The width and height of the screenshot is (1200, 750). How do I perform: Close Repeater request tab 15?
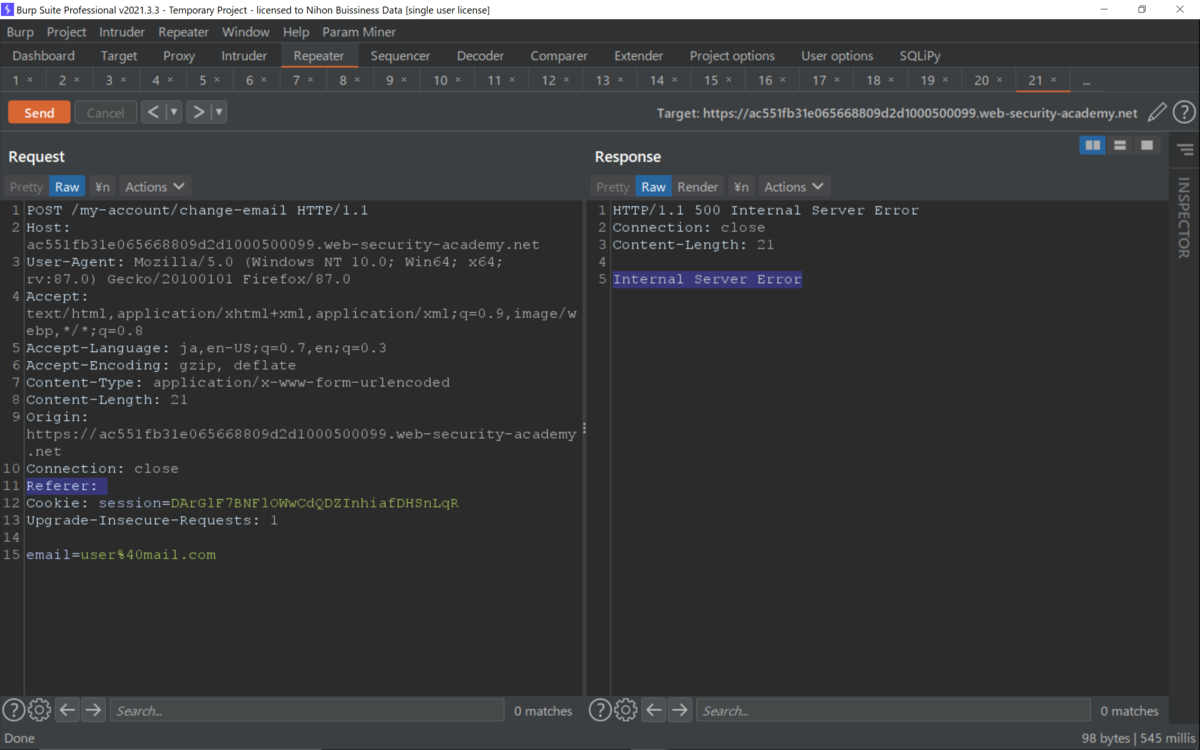(729, 80)
